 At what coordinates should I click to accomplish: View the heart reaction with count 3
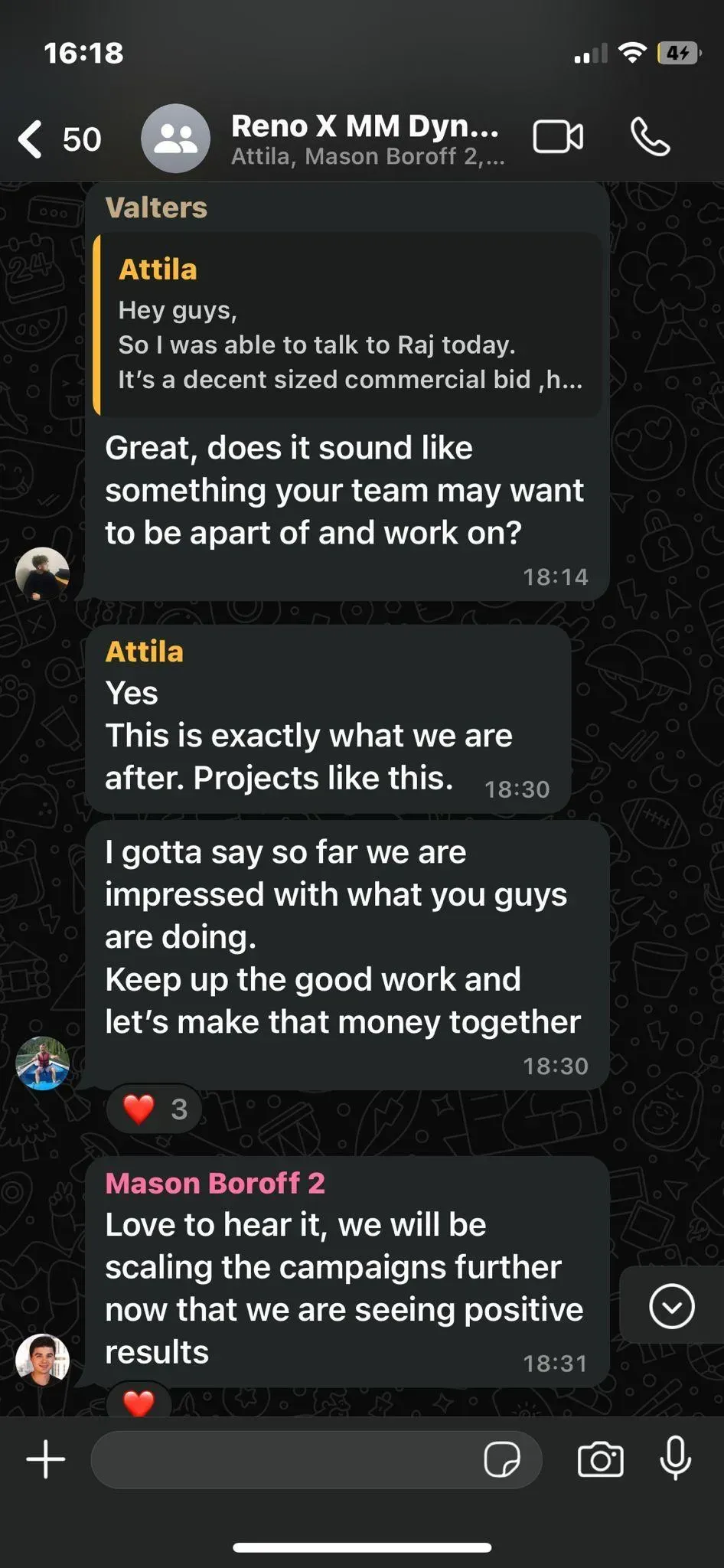[155, 1109]
